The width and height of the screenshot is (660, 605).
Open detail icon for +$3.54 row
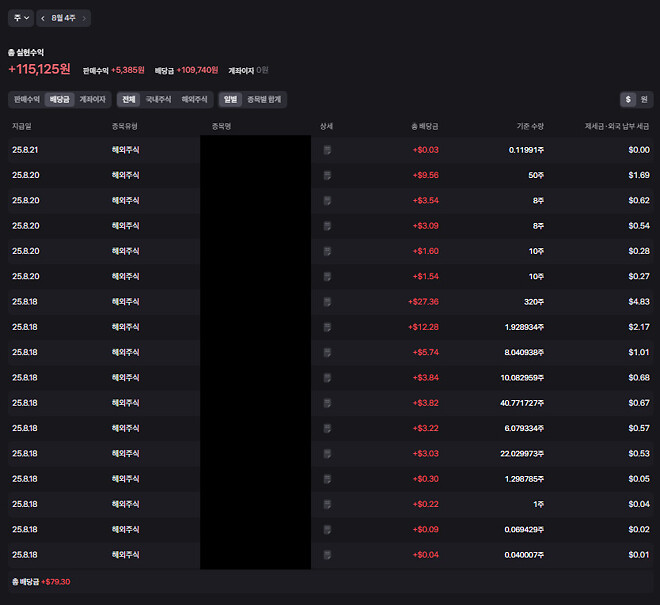coord(327,200)
